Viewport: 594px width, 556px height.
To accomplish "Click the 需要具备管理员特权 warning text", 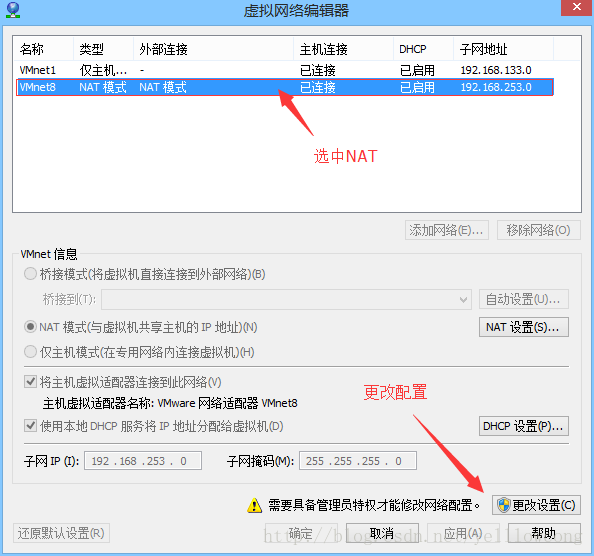I will click(374, 505).
